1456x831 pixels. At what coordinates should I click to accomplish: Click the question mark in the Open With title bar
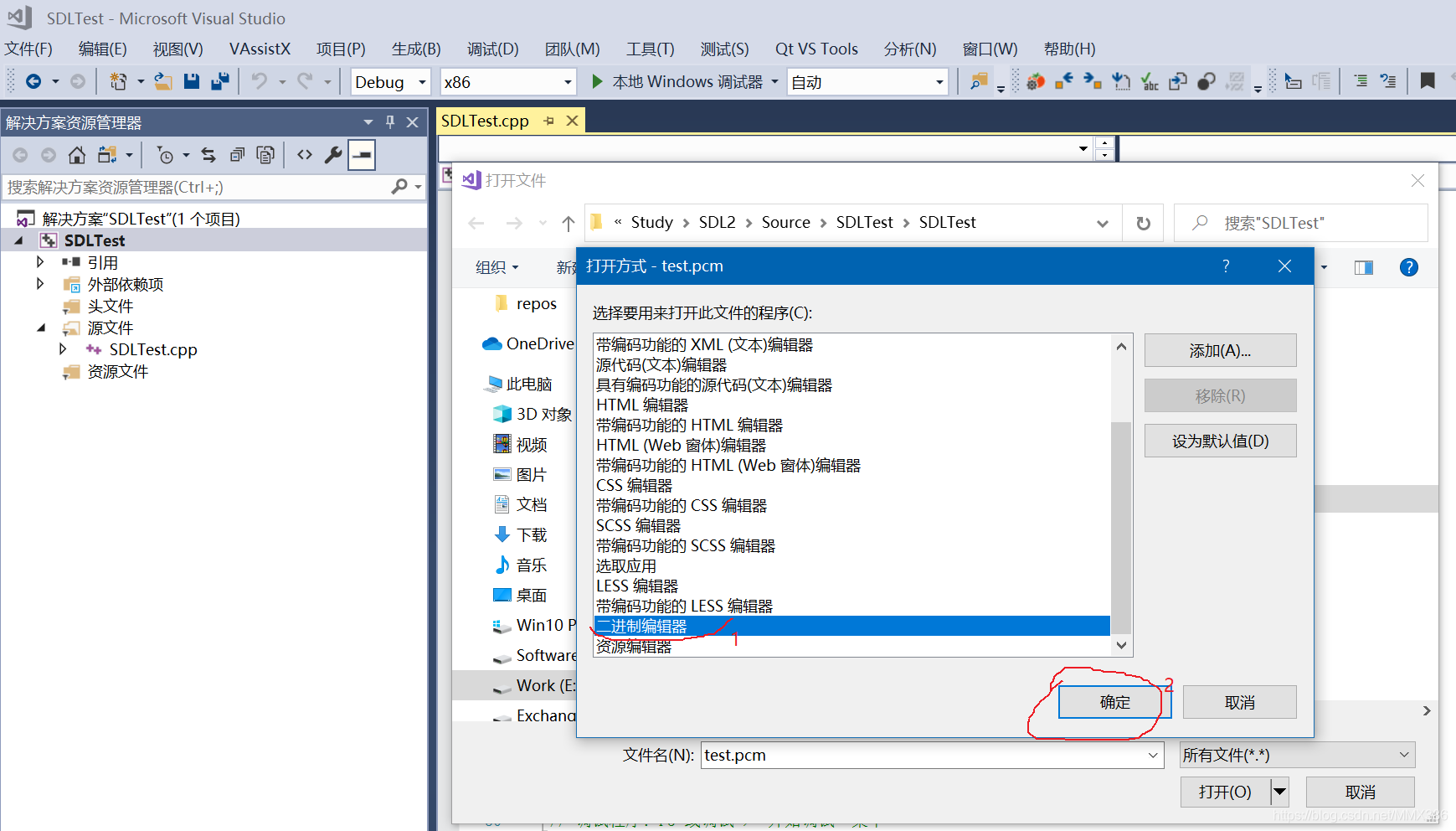click(x=1226, y=266)
